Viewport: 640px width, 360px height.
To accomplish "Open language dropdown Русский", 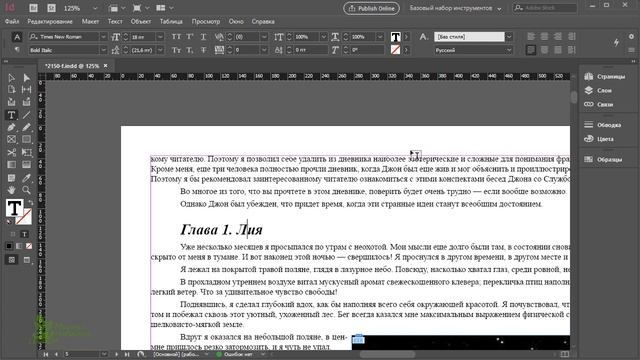I will [509, 50].
